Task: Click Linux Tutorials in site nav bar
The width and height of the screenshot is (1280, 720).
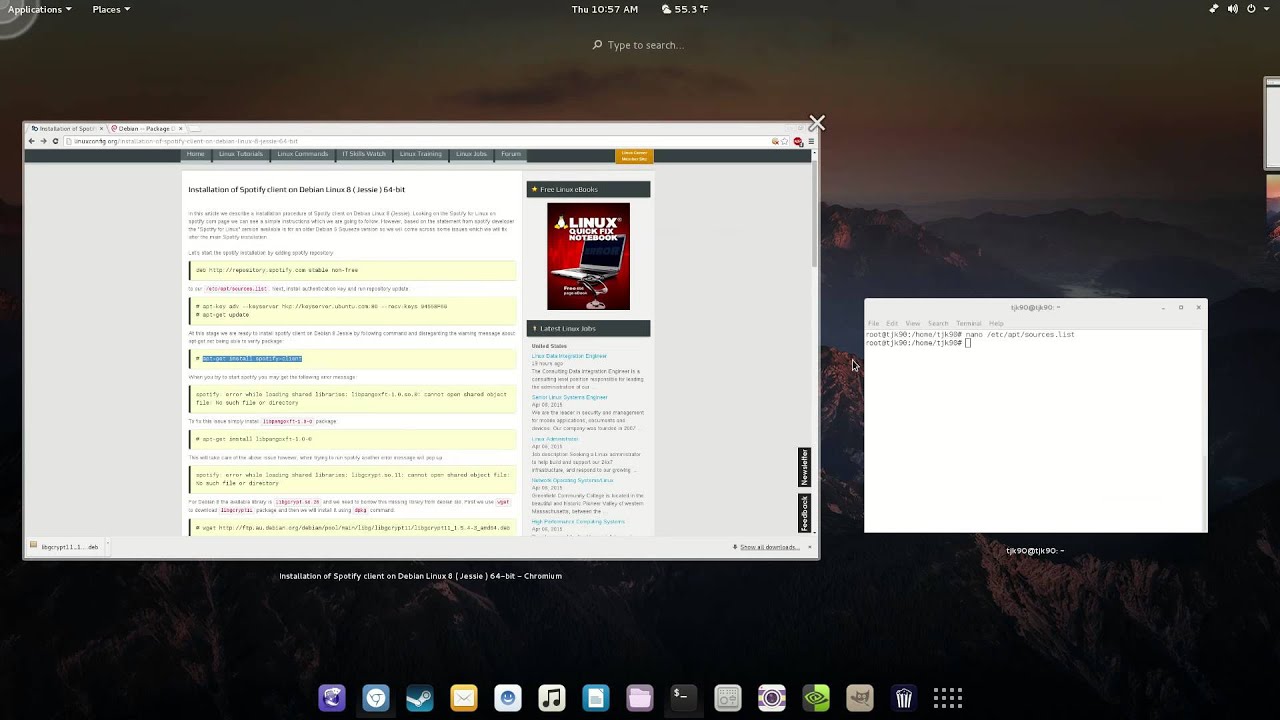Action: pyautogui.click(x=241, y=154)
